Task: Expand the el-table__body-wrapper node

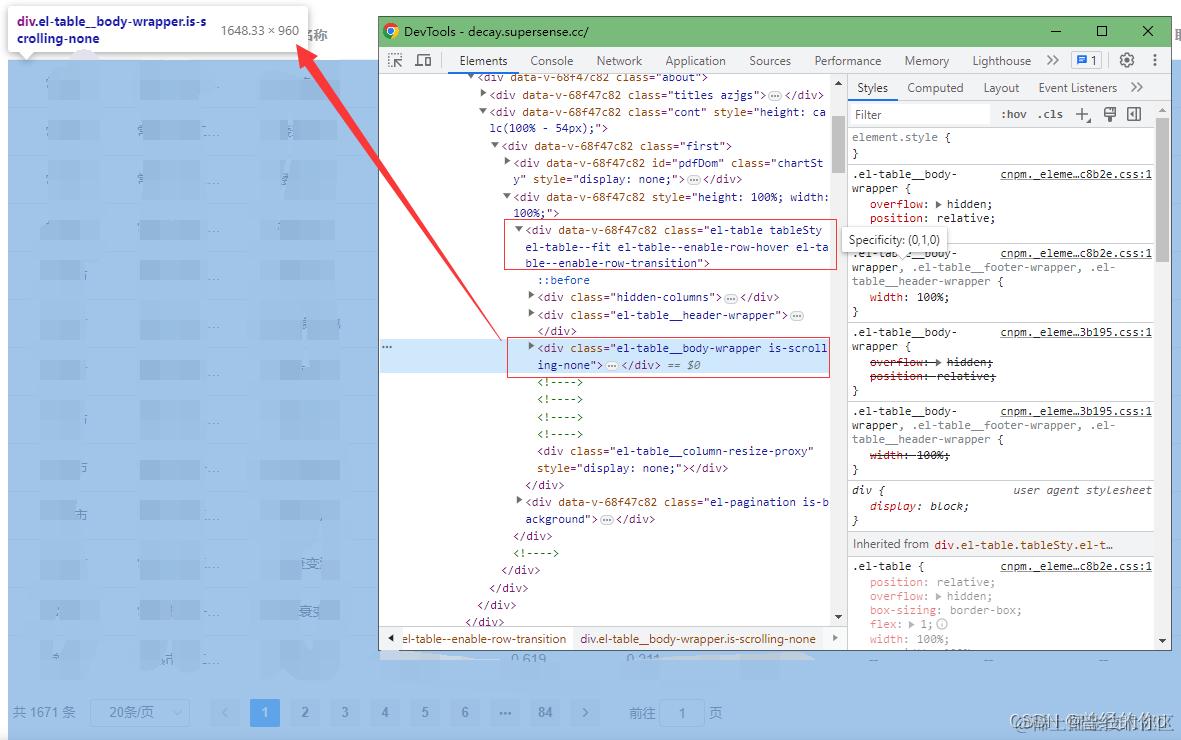Action: click(531, 347)
